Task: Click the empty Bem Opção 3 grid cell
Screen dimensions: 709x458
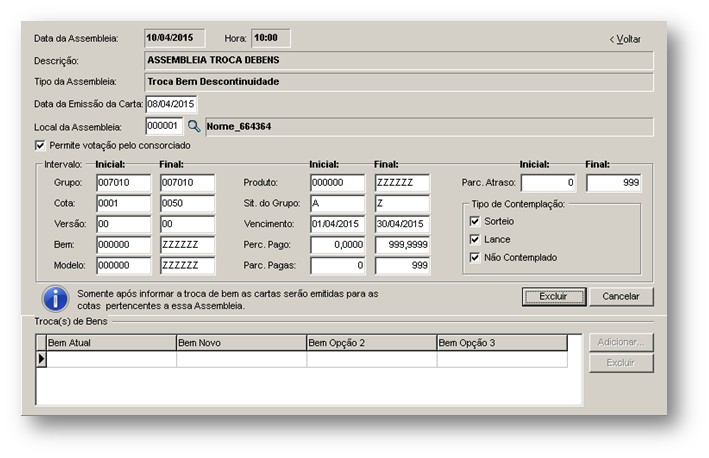Action: pos(502,359)
